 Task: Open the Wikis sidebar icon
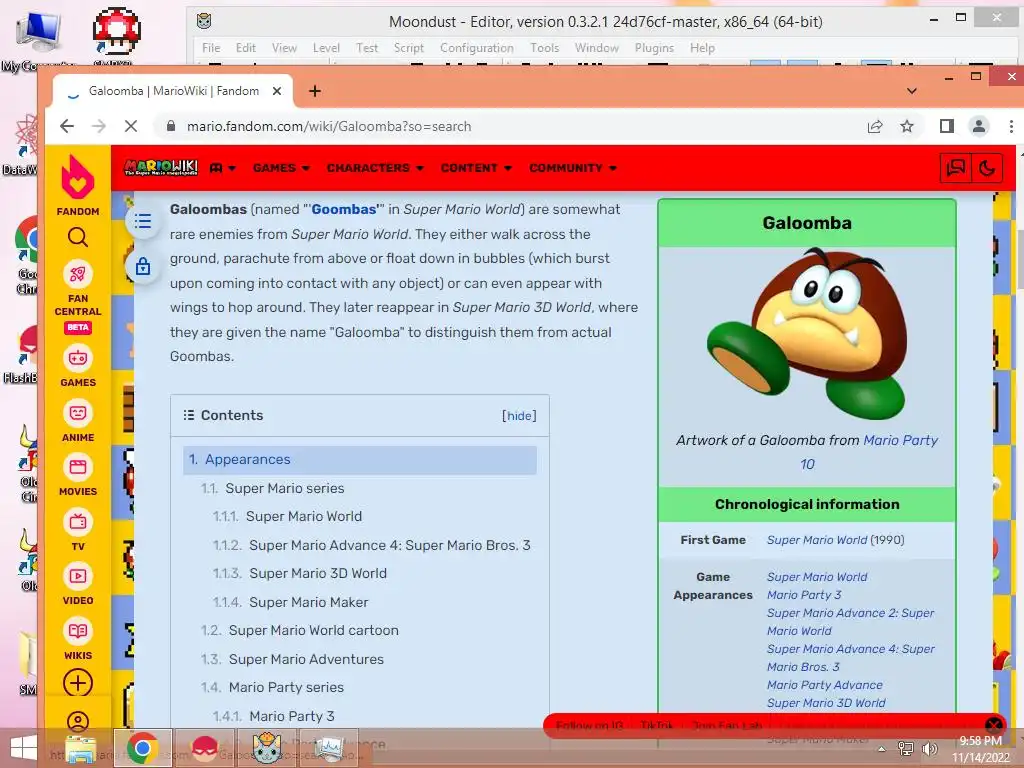(x=78, y=631)
